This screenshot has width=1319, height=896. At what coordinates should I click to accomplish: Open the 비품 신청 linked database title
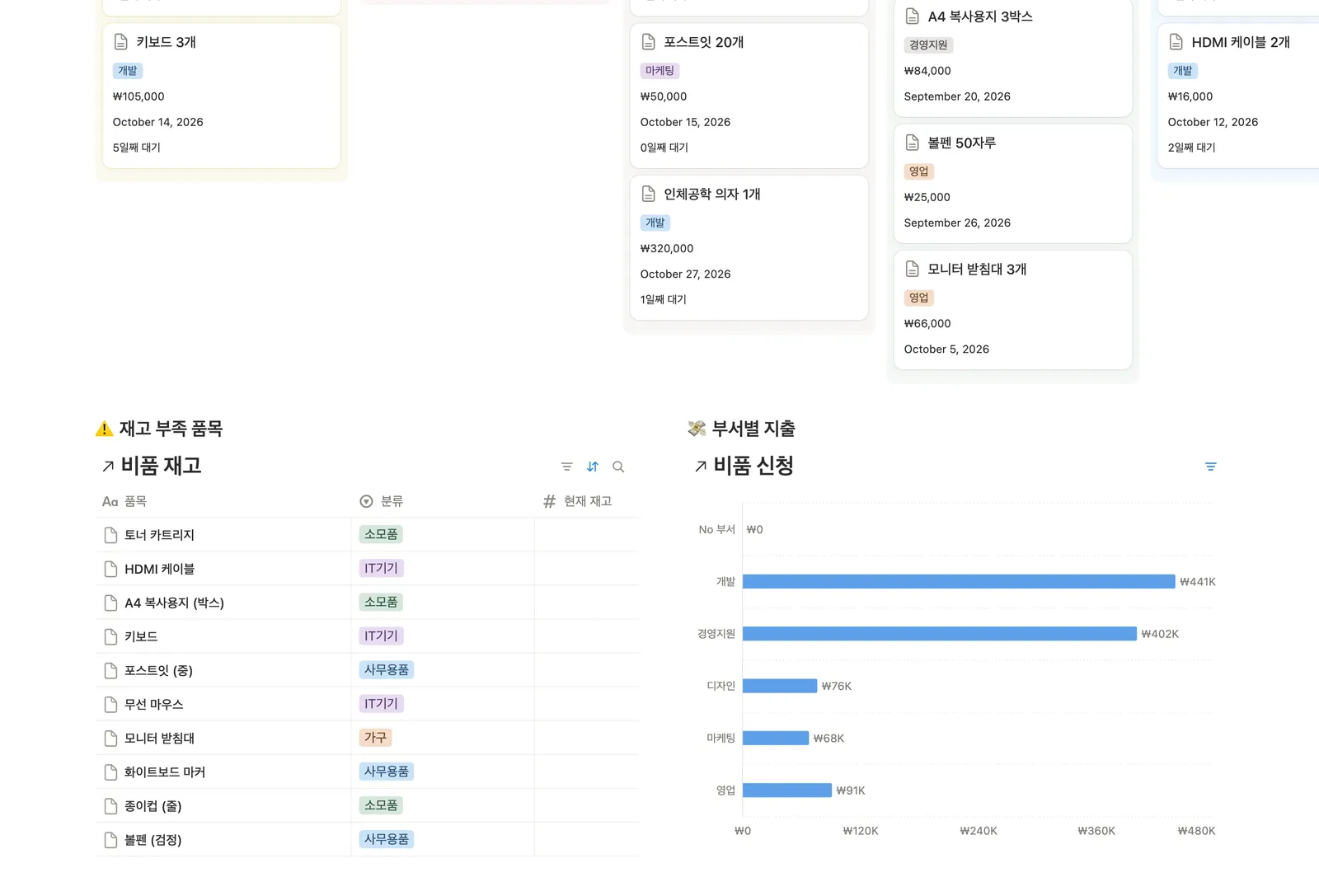click(753, 466)
